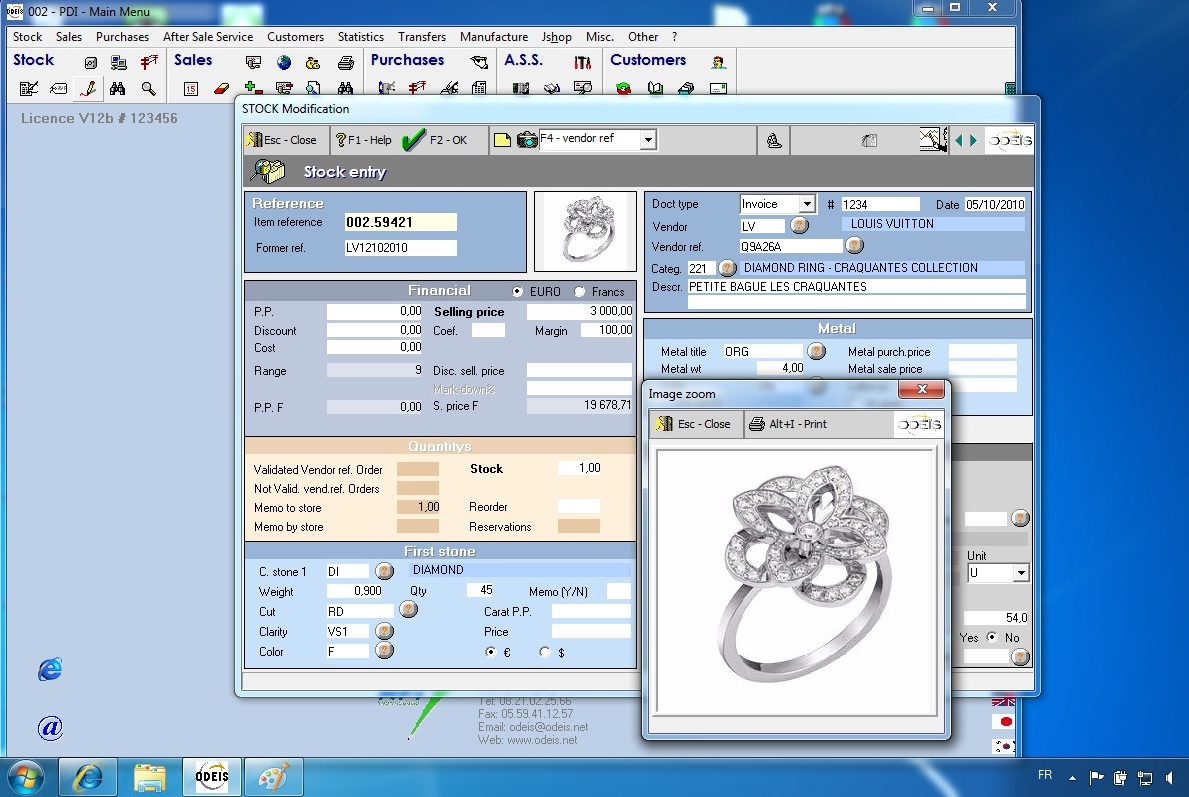The height and width of the screenshot is (797, 1189).
Task: Open the Statistics menu
Action: (x=360, y=37)
